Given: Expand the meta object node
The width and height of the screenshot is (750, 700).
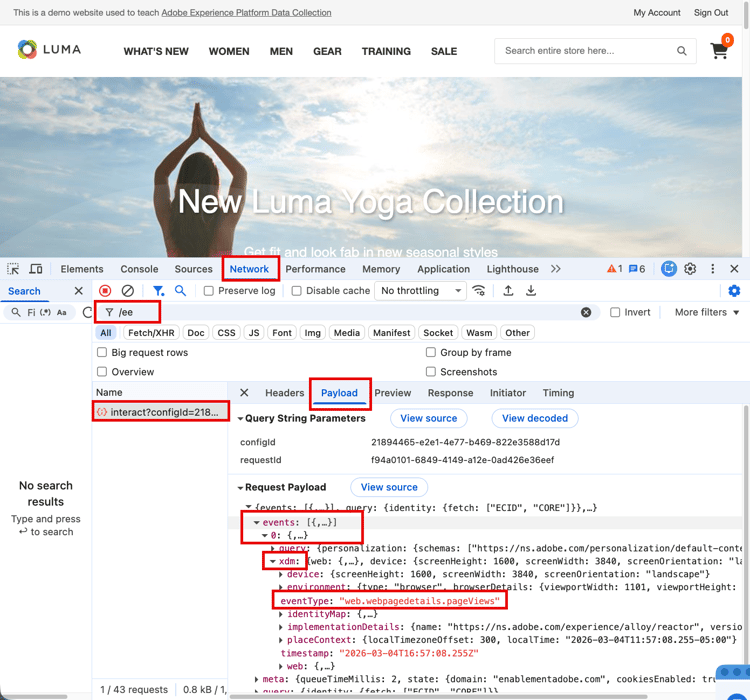Looking at the screenshot, I should [257, 679].
